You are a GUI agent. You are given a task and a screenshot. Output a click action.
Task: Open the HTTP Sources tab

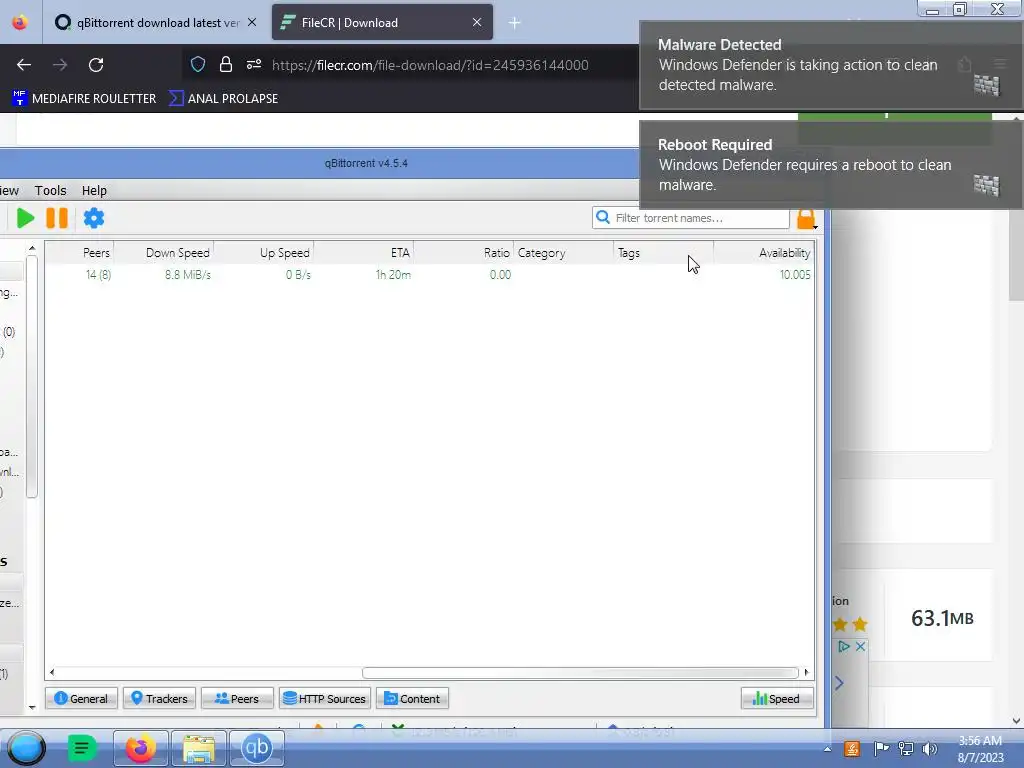click(325, 699)
